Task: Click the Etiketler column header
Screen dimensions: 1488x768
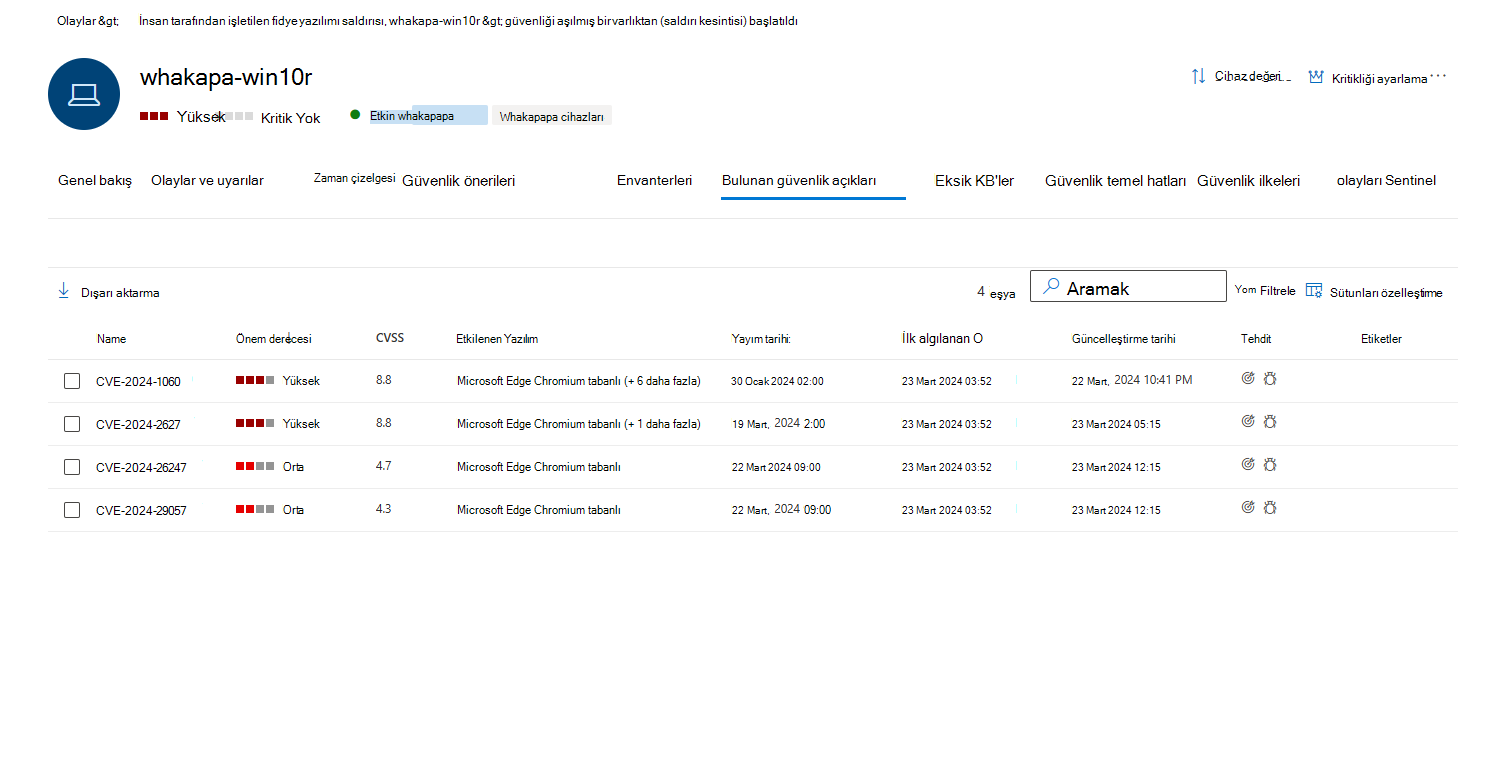Action: point(1381,339)
